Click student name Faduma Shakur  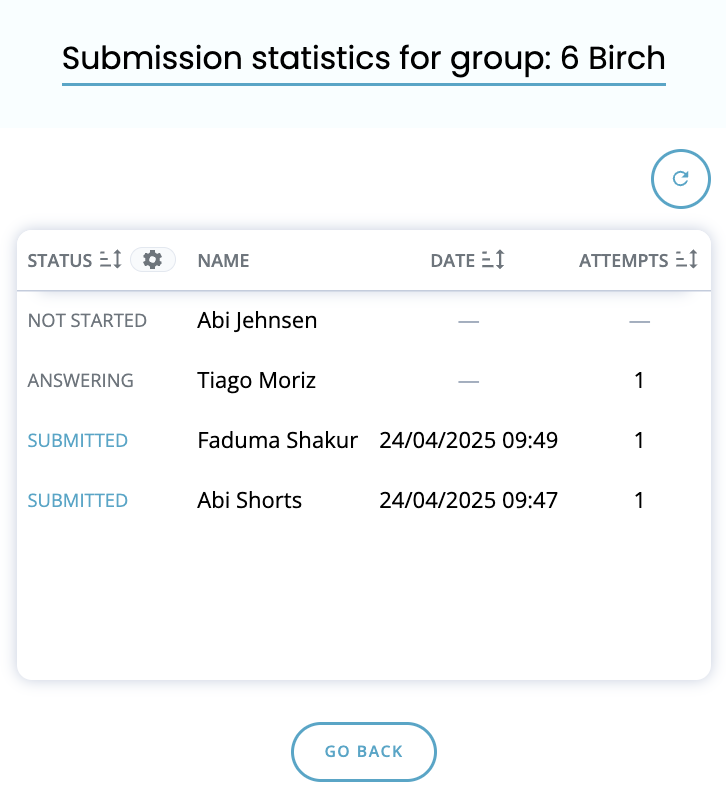278,440
